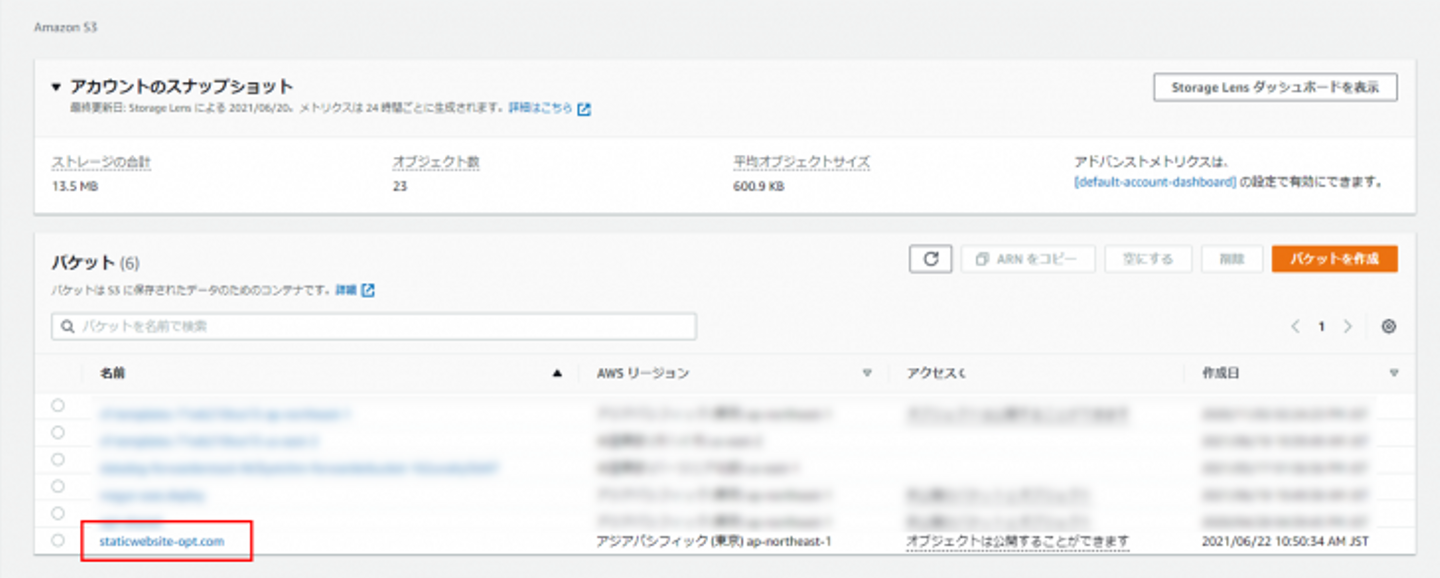Go to next page of buckets
The image size is (1440, 578).
[1347, 326]
